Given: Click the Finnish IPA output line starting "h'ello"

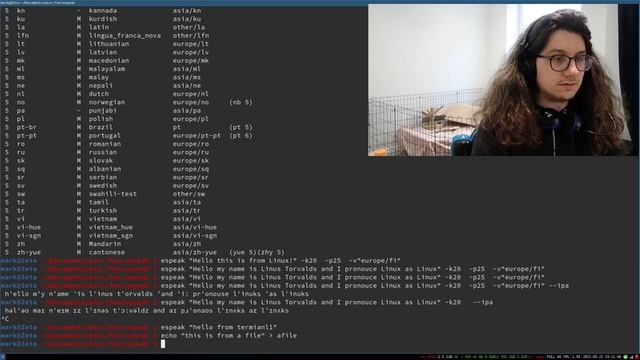Looking at the screenshot, I should [157, 294].
